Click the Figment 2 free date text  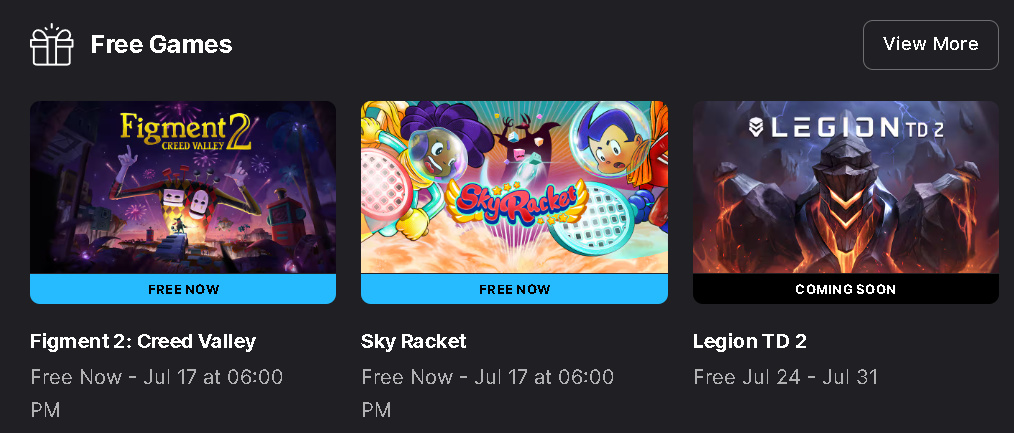click(x=156, y=393)
